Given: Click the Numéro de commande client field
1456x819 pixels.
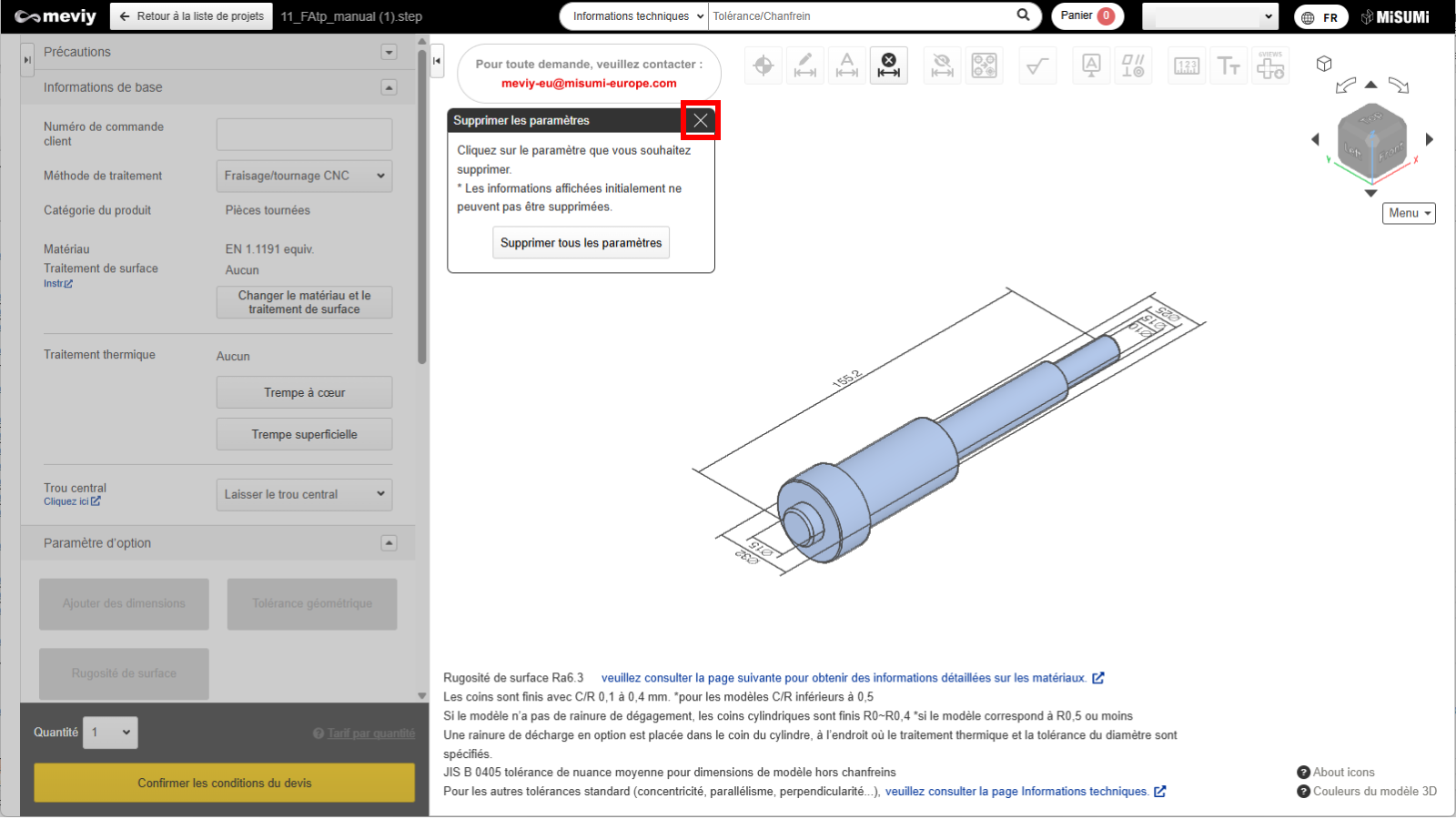Looking at the screenshot, I should tap(304, 135).
